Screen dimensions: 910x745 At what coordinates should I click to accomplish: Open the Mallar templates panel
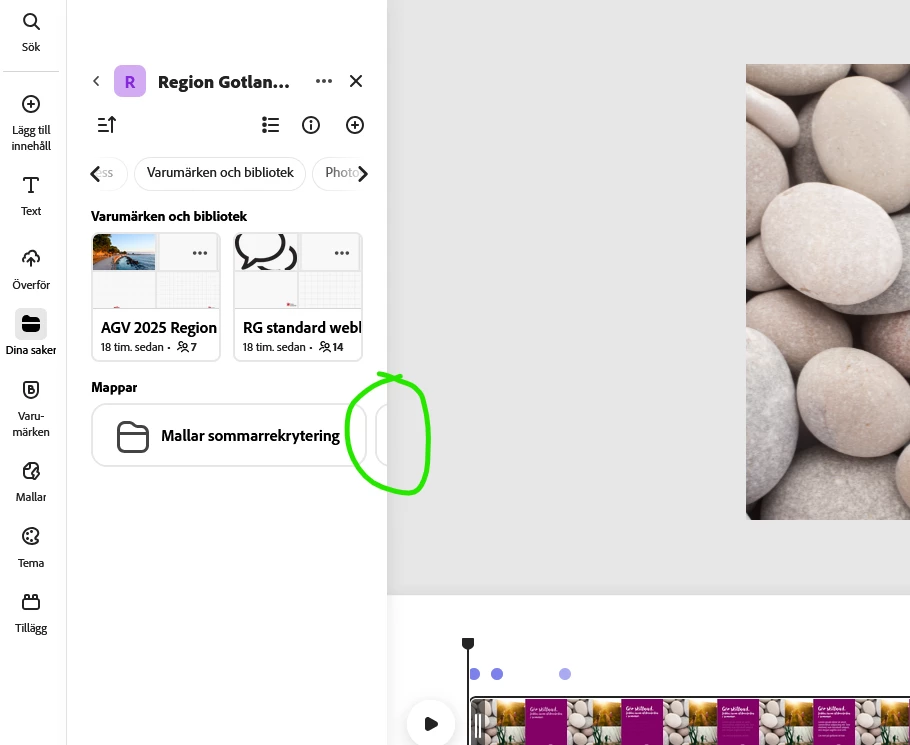click(31, 482)
